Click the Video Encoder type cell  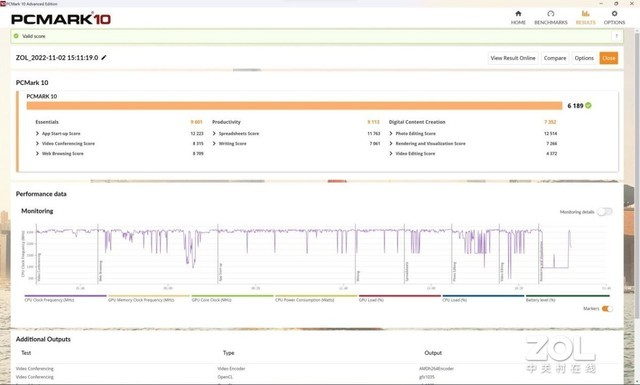pyautogui.click(x=231, y=369)
